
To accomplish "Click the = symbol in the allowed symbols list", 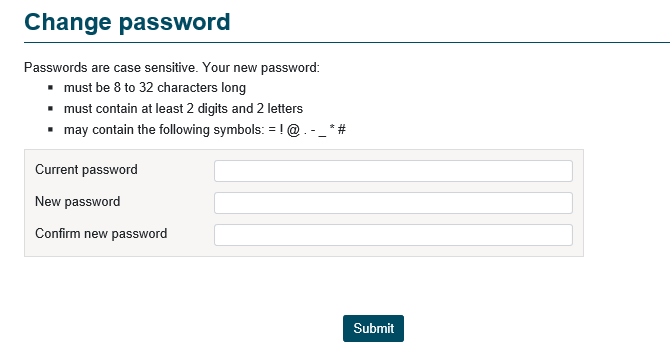I will point(272,129).
